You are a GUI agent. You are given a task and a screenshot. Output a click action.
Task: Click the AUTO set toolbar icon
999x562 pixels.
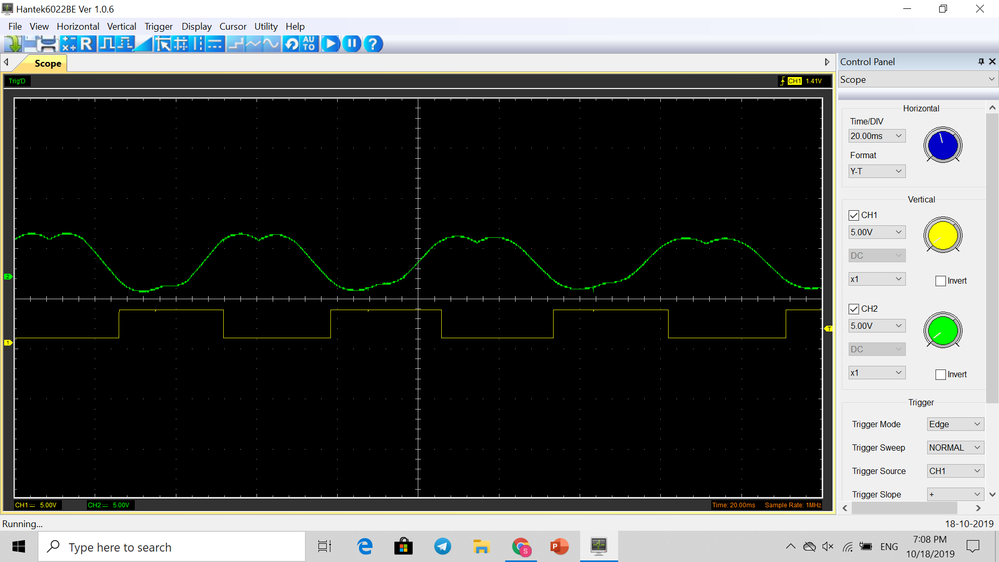click(x=309, y=43)
